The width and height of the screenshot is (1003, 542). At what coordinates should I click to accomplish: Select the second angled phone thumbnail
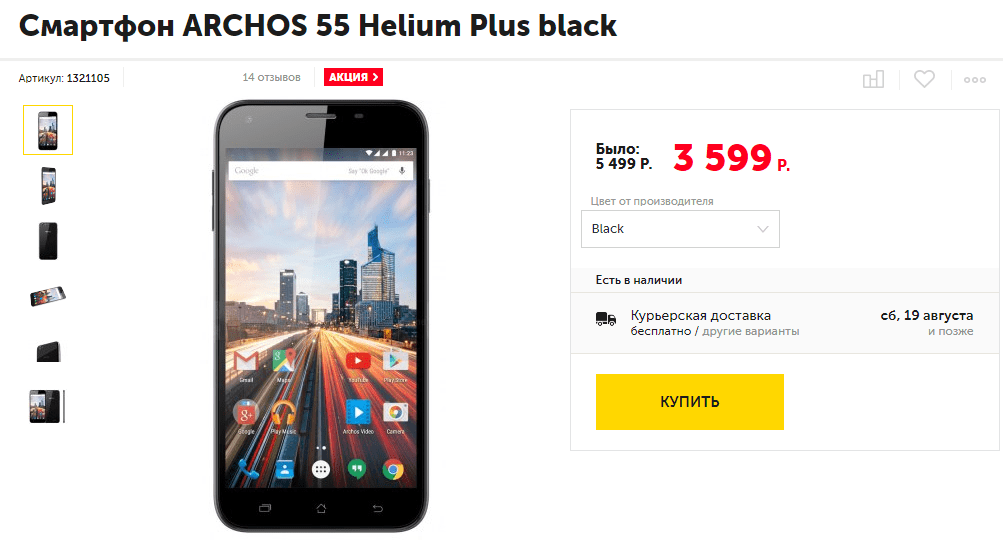(48, 186)
